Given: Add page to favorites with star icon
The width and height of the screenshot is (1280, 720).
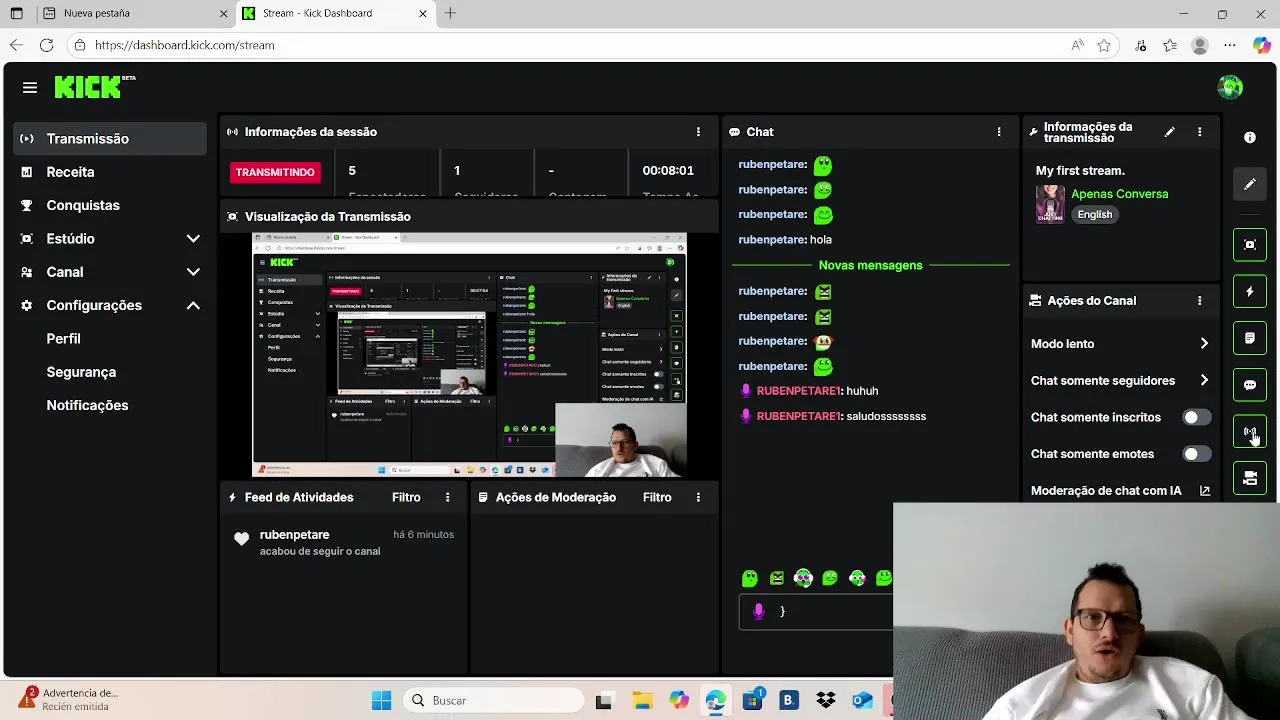Looking at the screenshot, I should (1104, 45).
